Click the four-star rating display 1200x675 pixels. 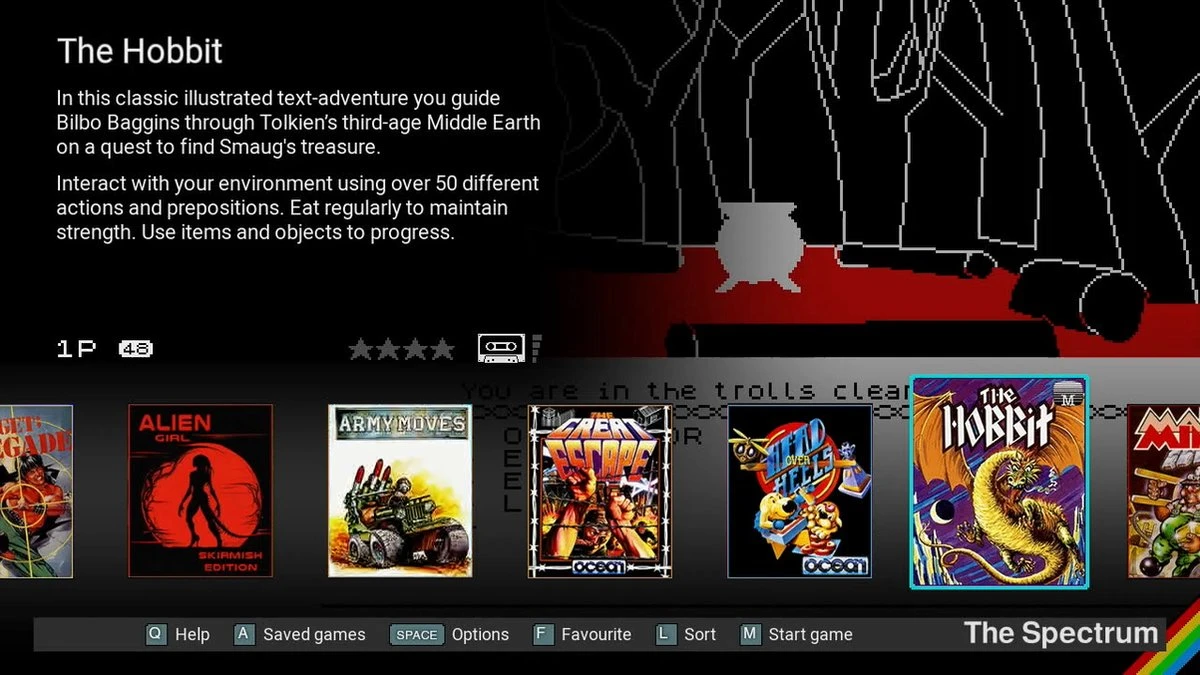tap(401, 349)
